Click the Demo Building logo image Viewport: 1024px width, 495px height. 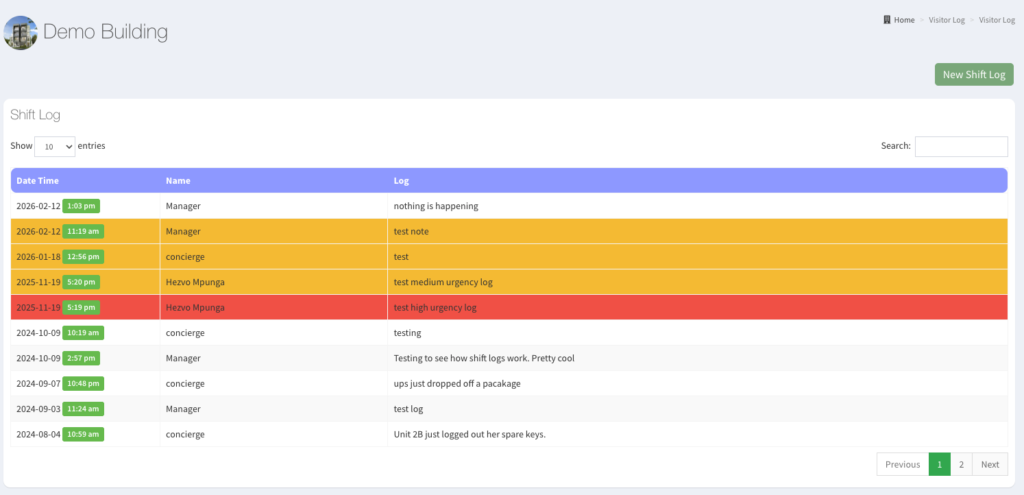point(20,33)
